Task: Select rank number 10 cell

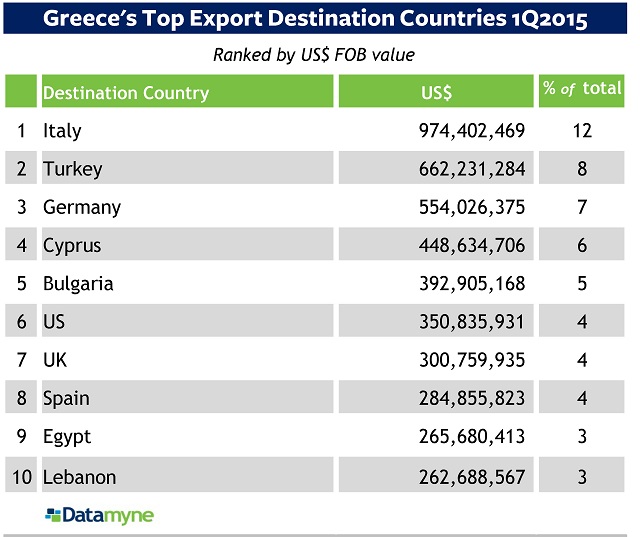Action: [x=21, y=477]
